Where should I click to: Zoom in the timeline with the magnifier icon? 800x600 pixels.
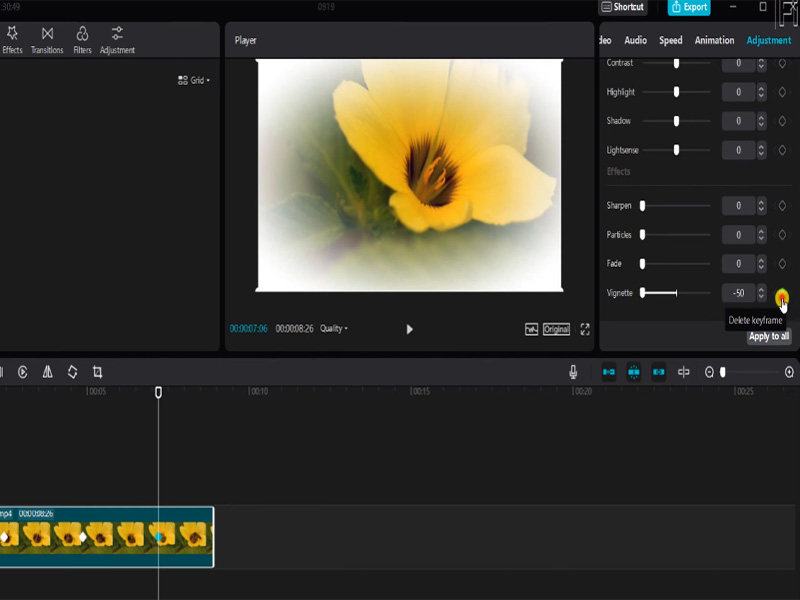tap(790, 370)
